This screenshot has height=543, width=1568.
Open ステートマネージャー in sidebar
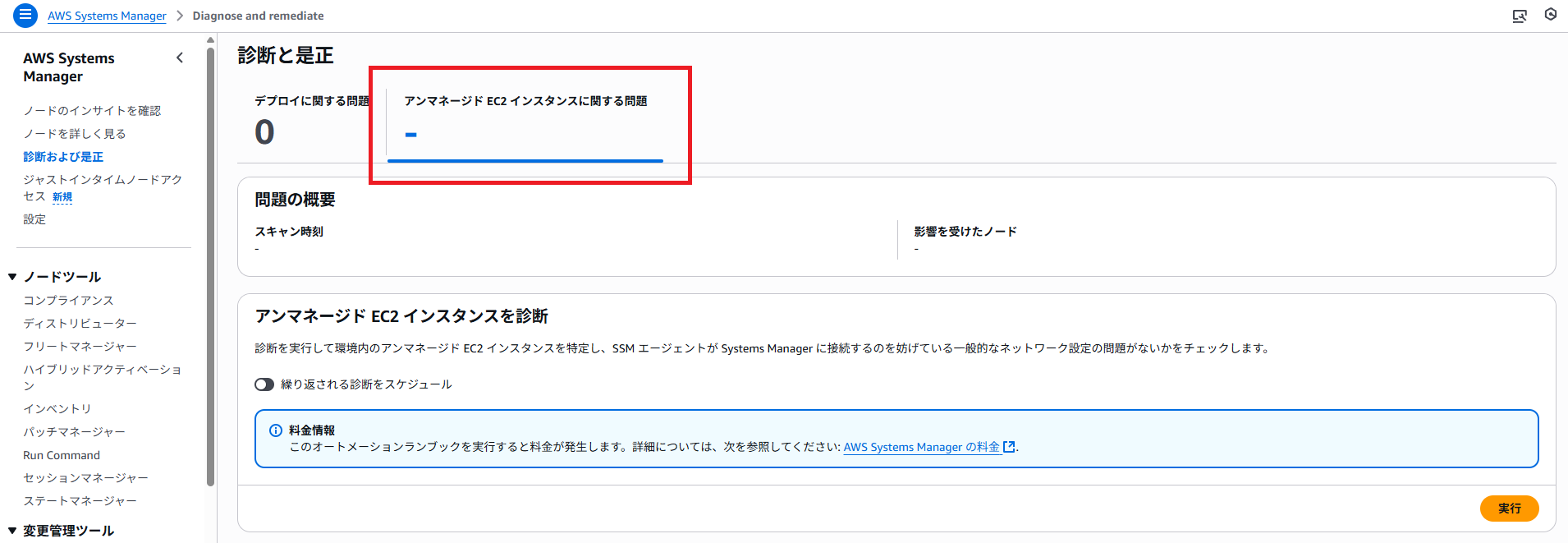pos(80,501)
